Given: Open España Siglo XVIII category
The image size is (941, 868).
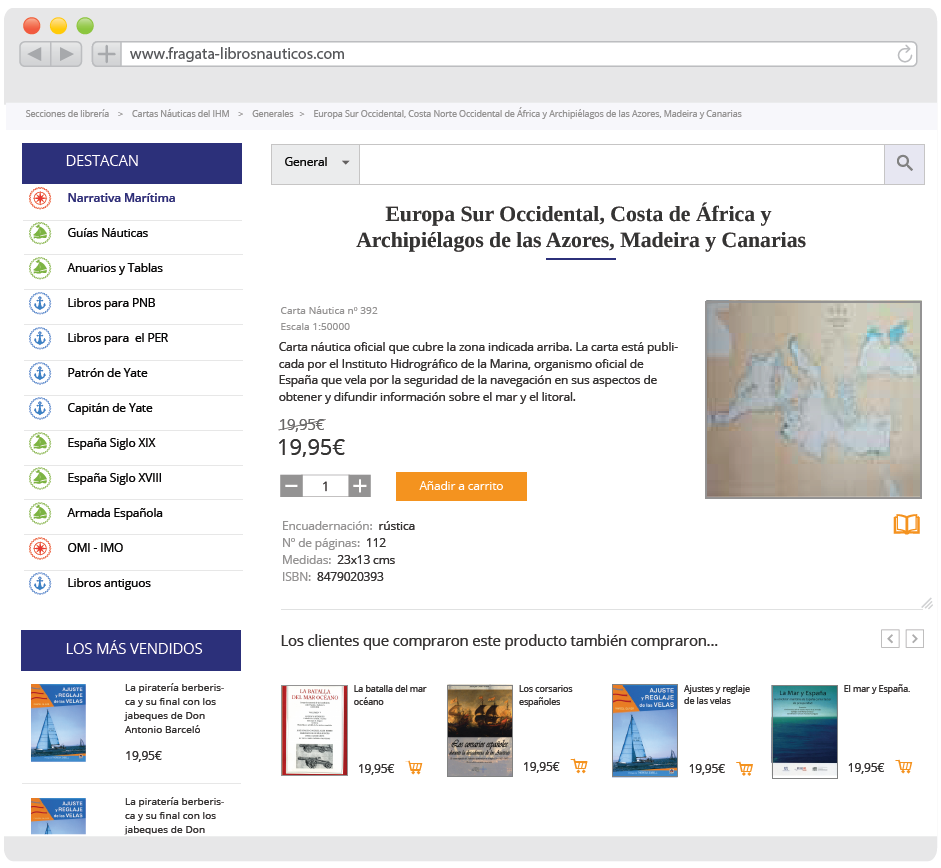Looking at the screenshot, I should (114, 478).
